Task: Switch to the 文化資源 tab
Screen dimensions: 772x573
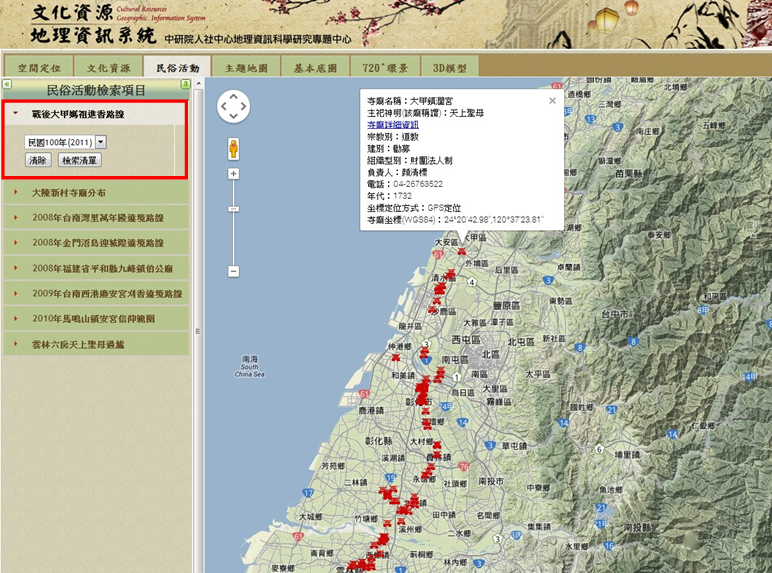Action: (x=107, y=68)
